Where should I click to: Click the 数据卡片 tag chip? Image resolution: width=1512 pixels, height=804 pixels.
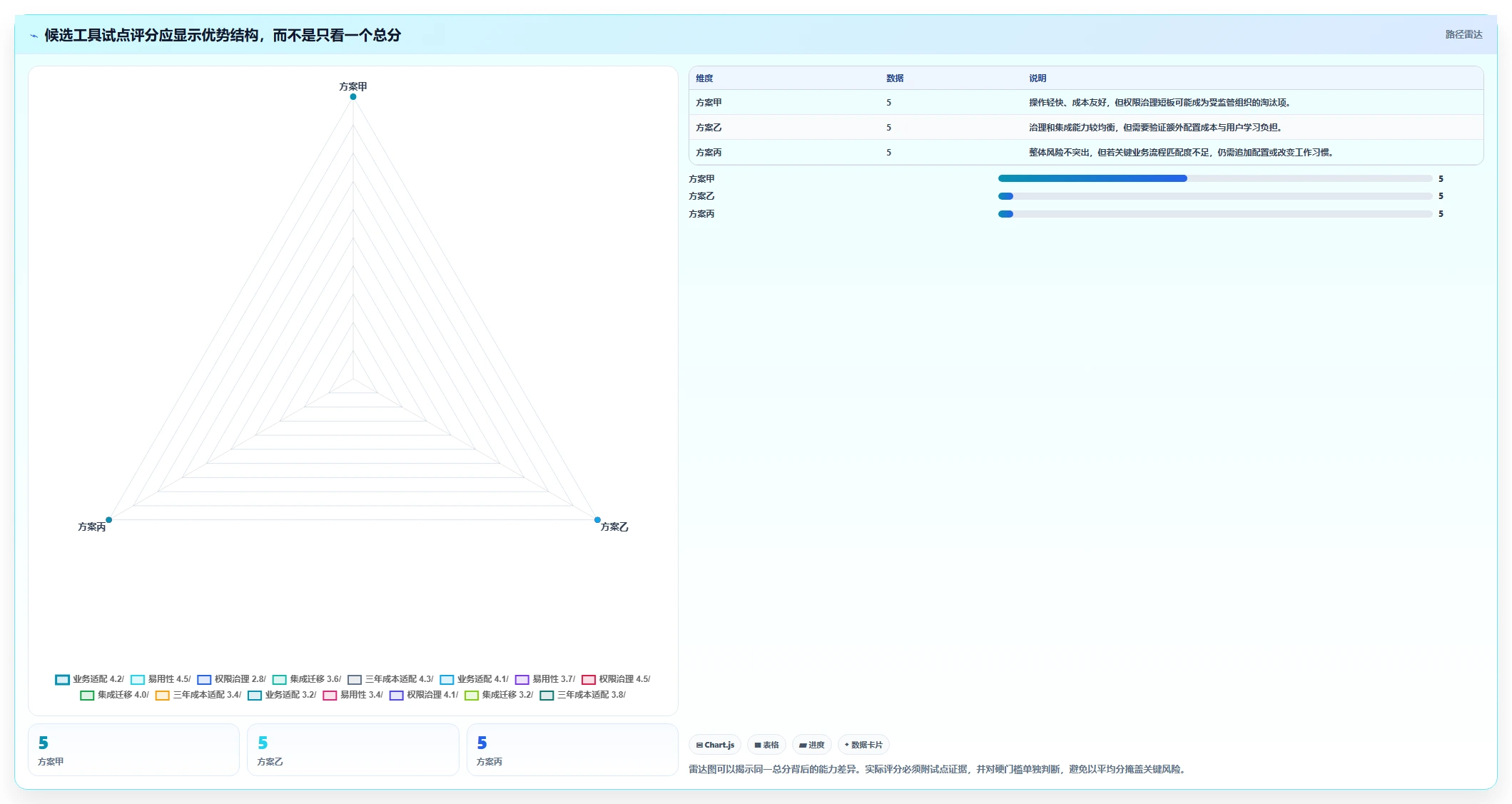pyautogui.click(x=863, y=745)
